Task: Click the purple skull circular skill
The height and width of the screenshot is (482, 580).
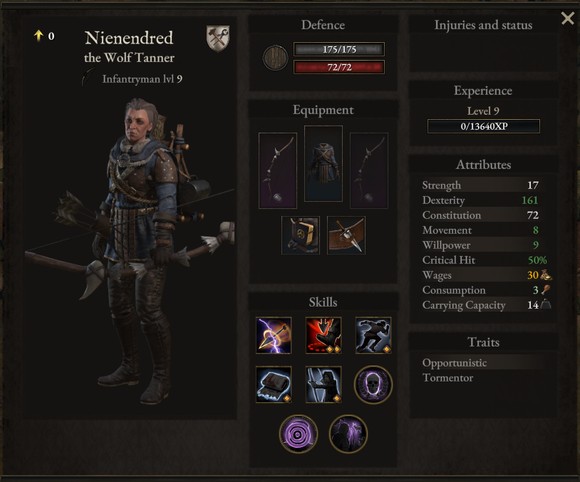Action: [x=373, y=385]
